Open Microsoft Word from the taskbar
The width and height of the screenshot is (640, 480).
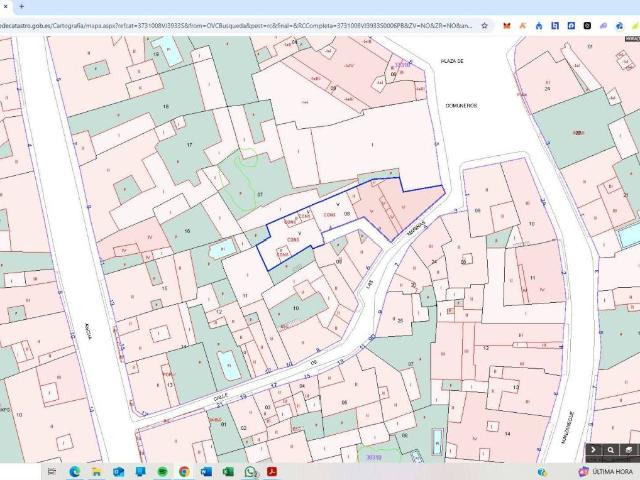click(x=206, y=471)
